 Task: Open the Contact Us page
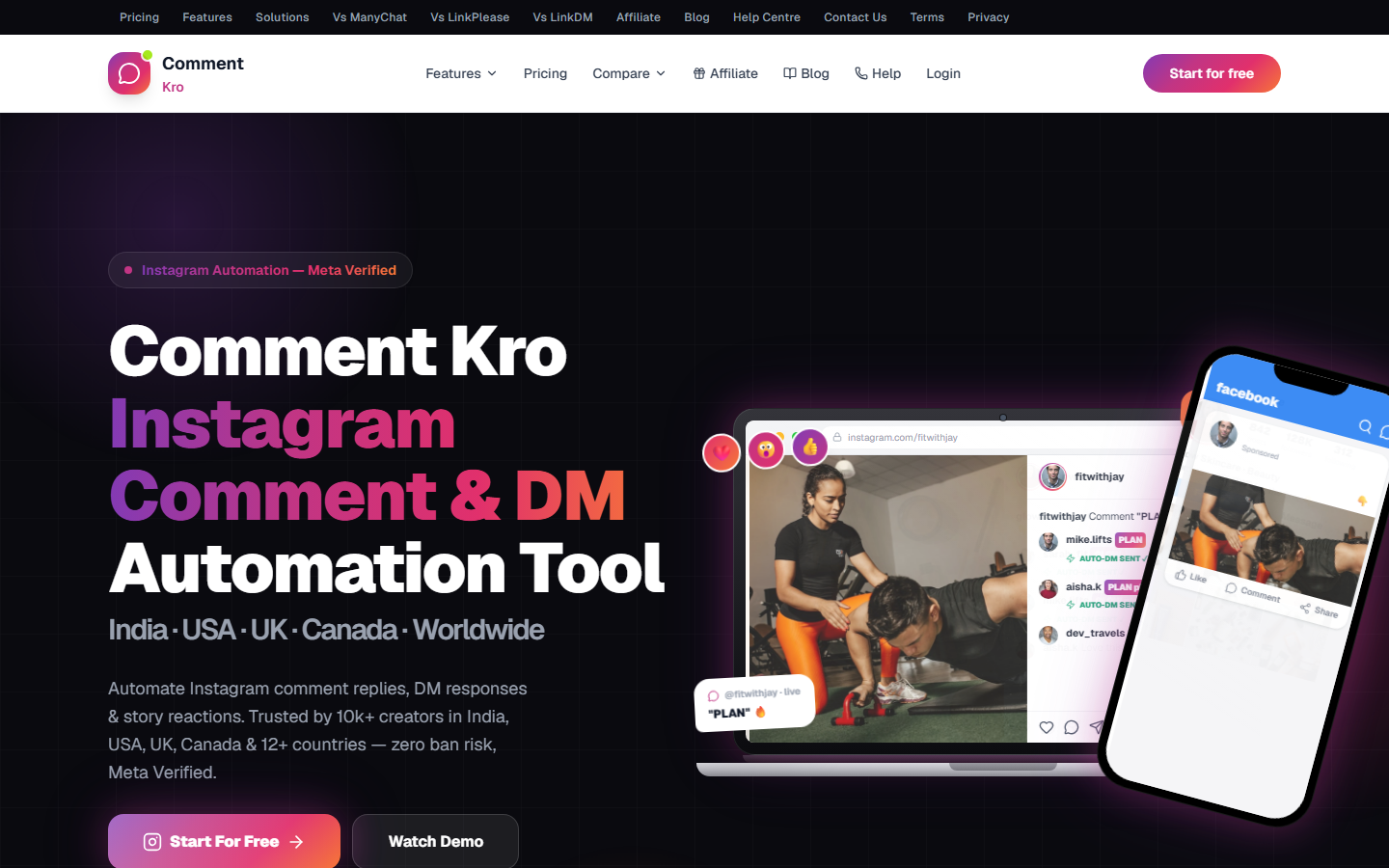click(x=856, y=17)
